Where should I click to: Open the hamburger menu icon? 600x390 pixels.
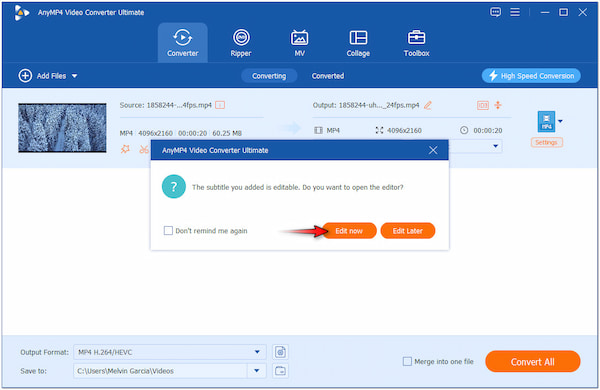[x=515, y=12]
